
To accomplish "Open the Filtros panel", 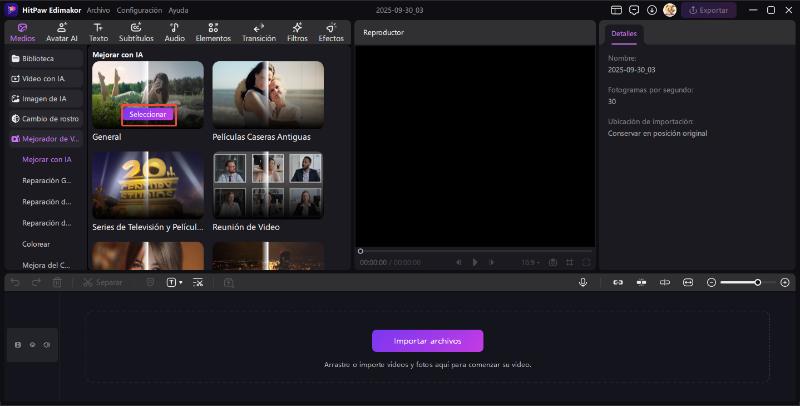I will (297, 32).
